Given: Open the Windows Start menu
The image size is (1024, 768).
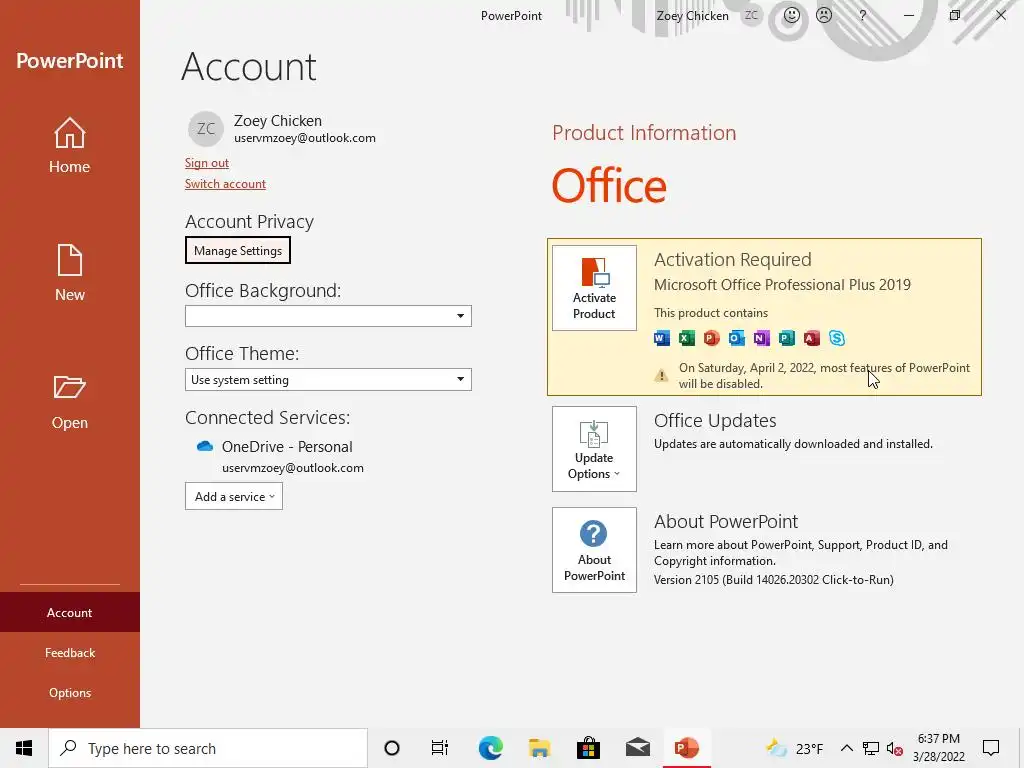Looking at the screenshot, I should [x=24, y=748].
